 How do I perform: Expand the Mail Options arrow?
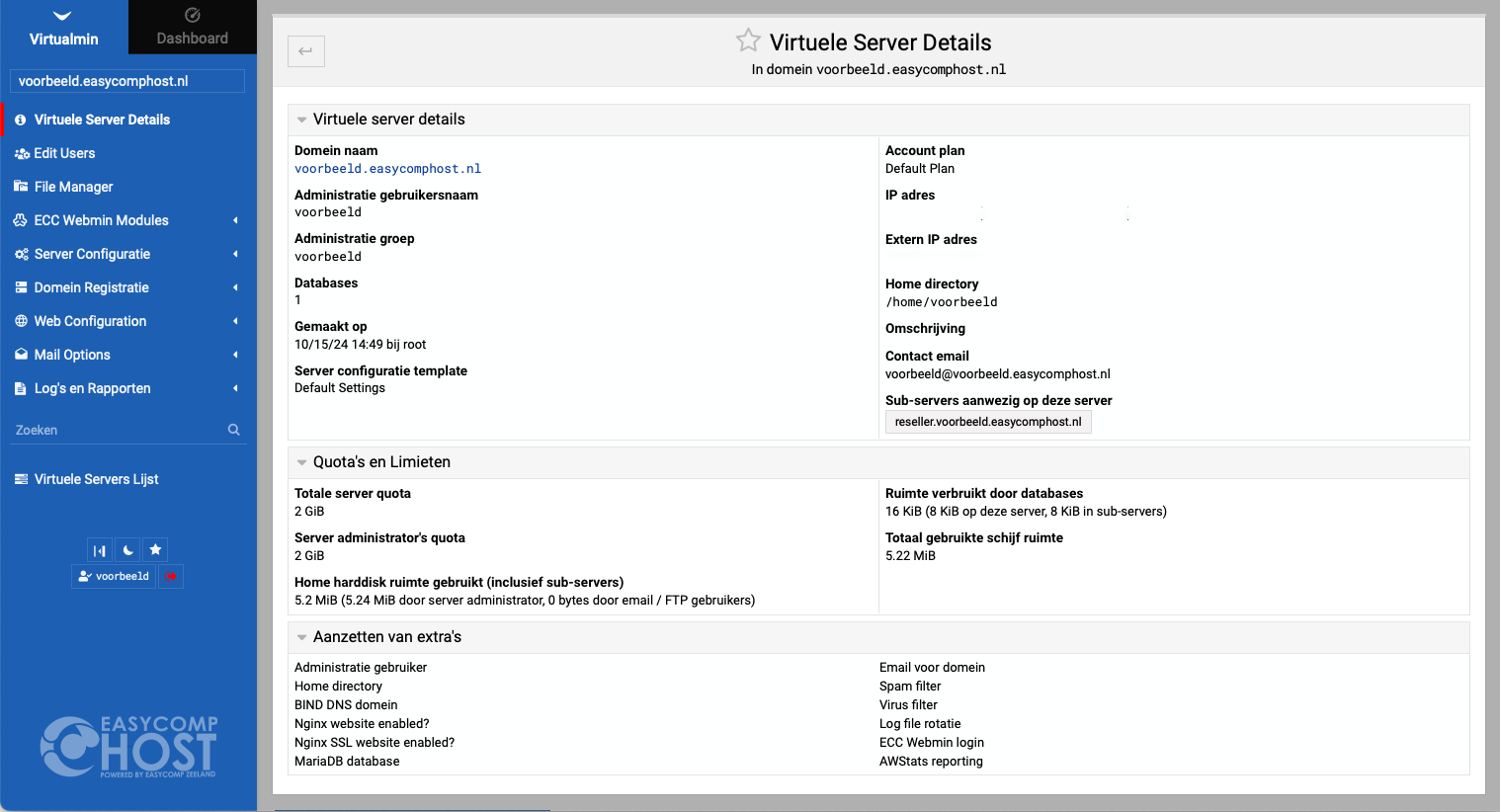click(x=235, y=355)
